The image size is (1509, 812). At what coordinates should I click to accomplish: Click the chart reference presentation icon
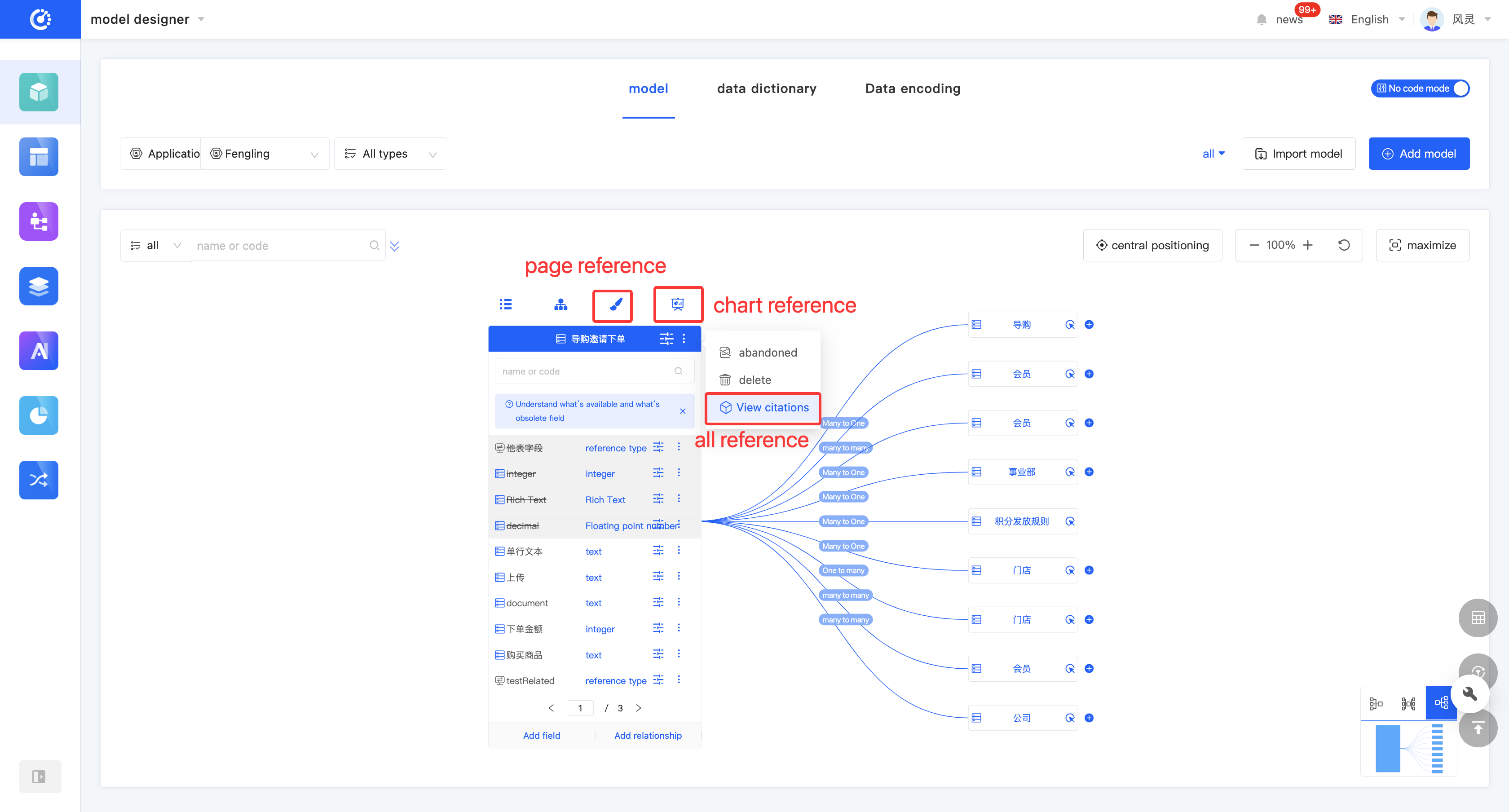678,304
